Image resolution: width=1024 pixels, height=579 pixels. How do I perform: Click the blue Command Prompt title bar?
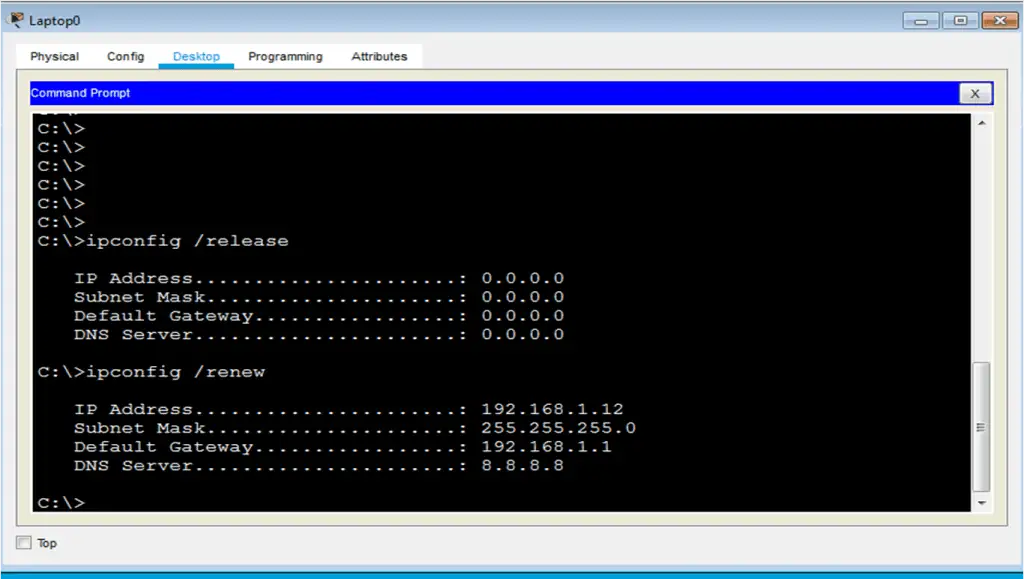coord(490,93)
